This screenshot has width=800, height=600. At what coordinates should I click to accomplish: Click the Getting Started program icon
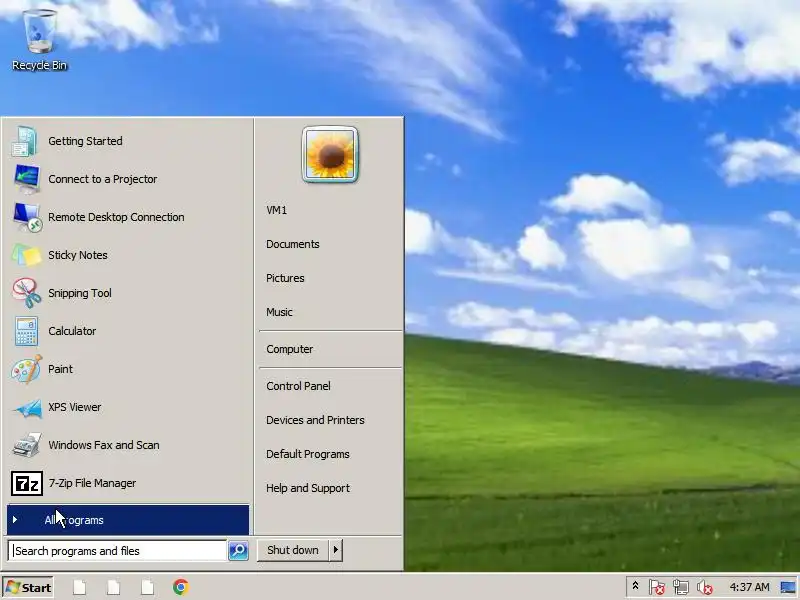[25, 141]
